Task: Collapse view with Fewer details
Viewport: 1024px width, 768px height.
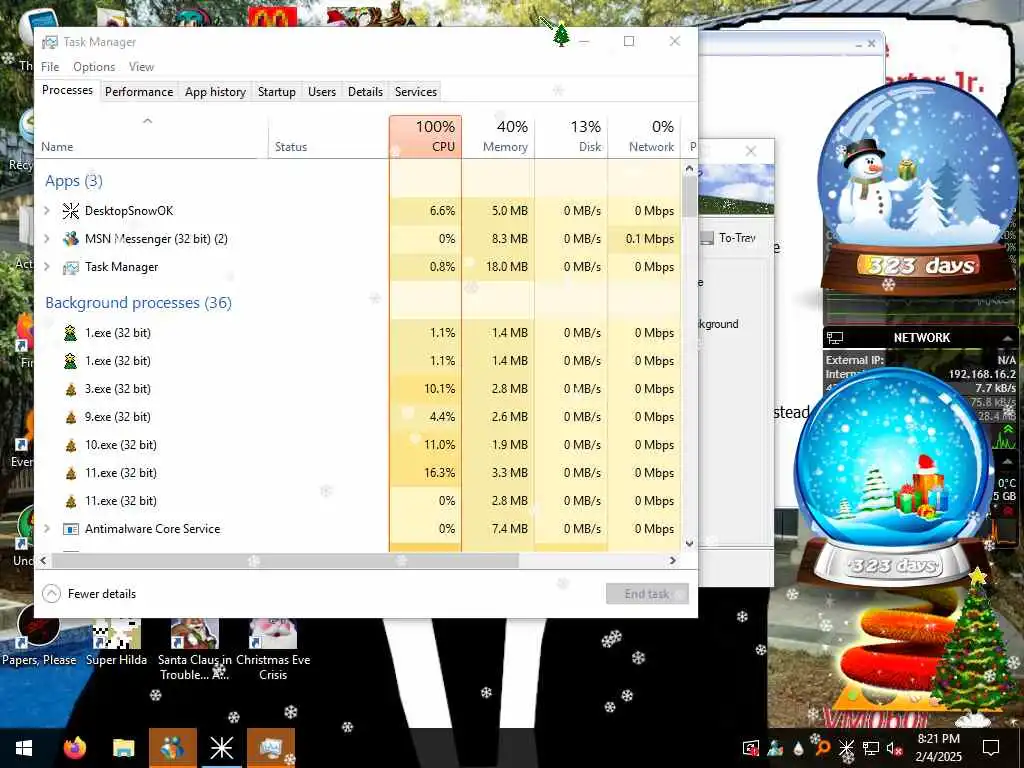Action: click(x=89, y=594)
